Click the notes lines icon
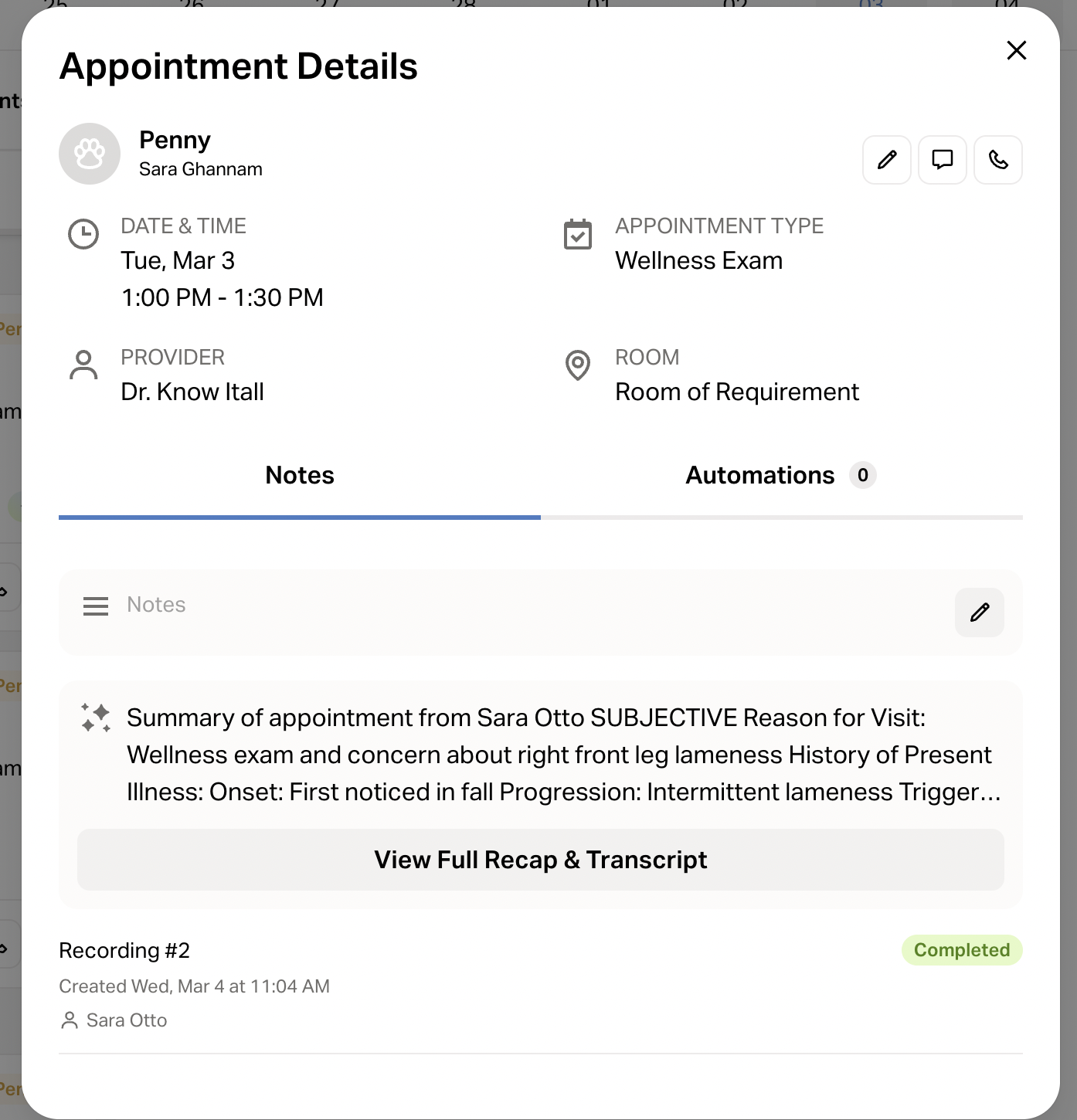This screenshot has width=1077, height=1120. tap(96, 606)
